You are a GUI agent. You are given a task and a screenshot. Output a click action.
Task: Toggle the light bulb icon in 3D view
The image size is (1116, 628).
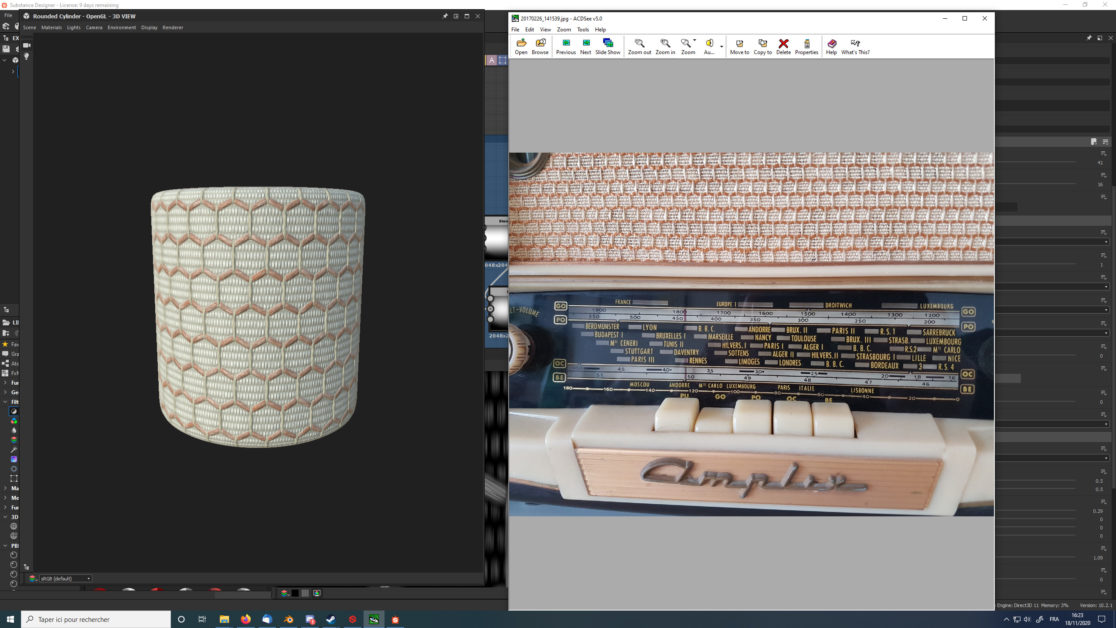(x=27, y=56)
